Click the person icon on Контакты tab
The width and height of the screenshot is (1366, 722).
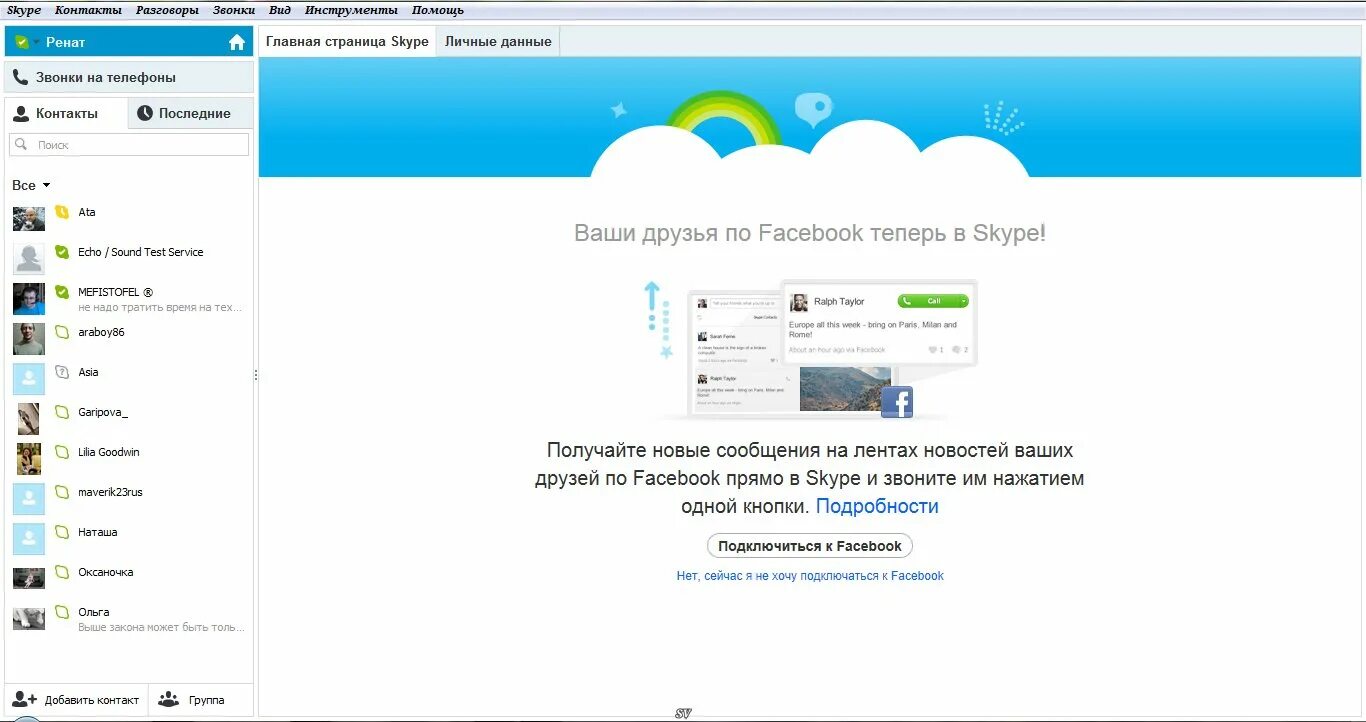(x=21, y=113)
